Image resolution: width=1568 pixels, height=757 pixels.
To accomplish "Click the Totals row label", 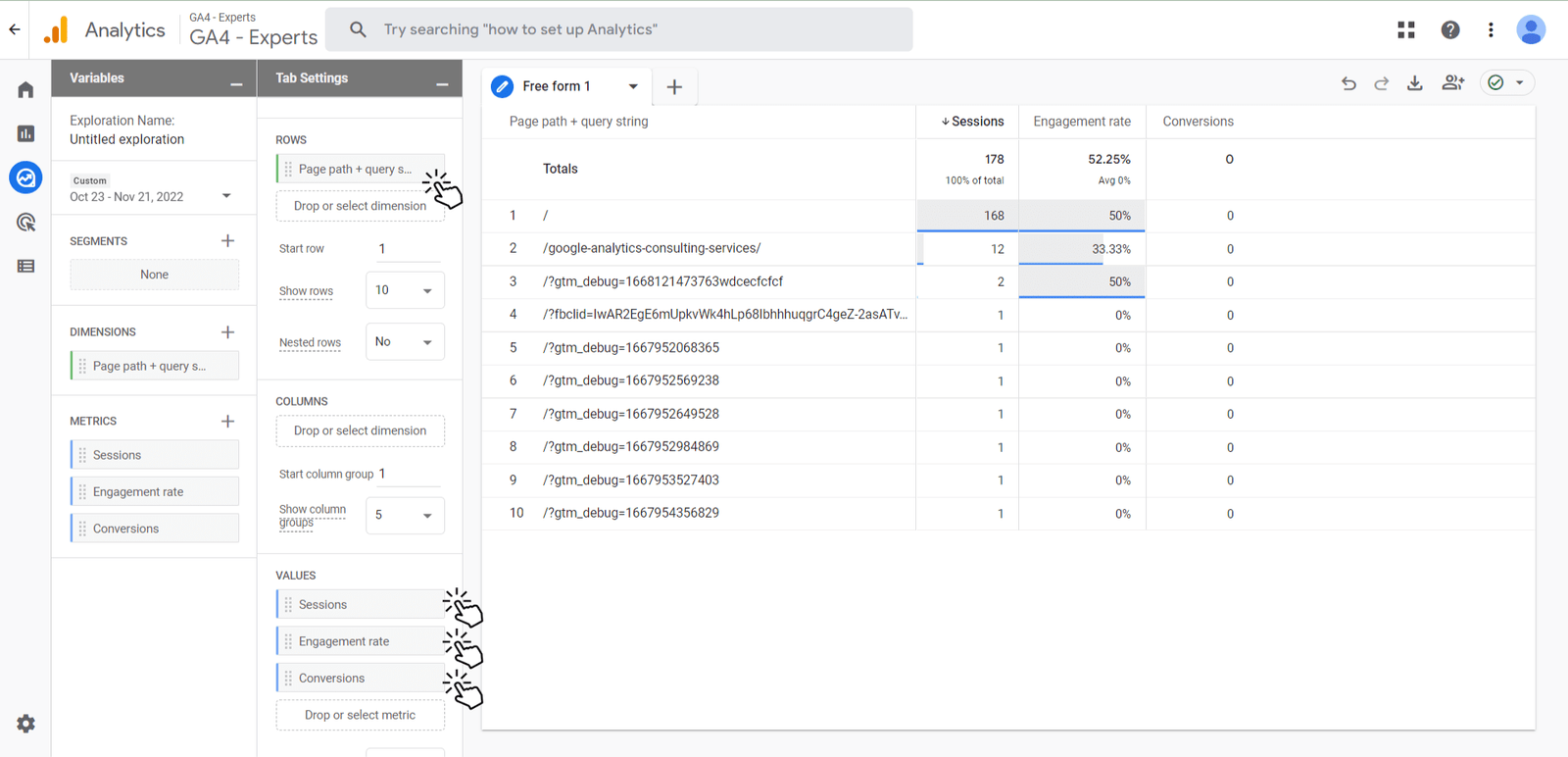I will pyautogui.click(x=561, y=169).
